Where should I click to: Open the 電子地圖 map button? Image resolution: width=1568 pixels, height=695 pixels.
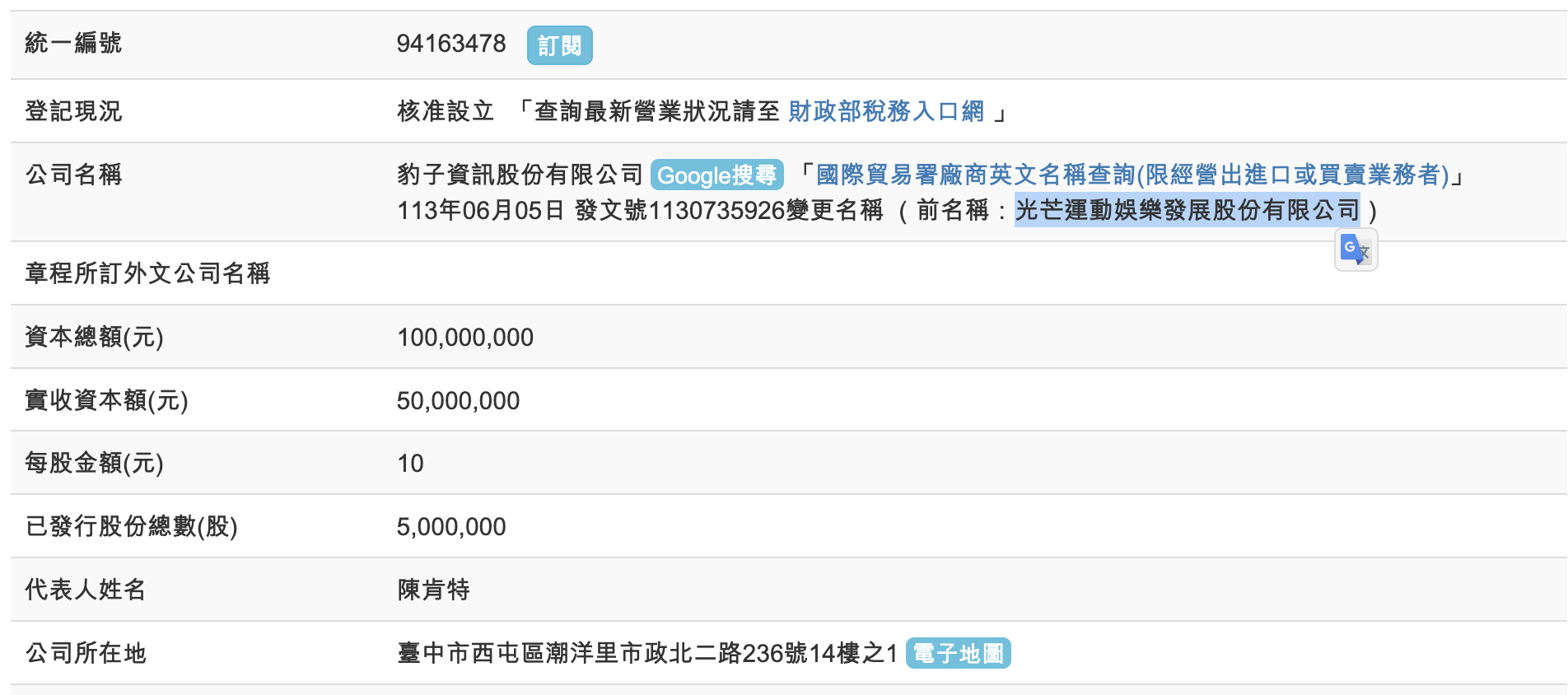point(958,653)
